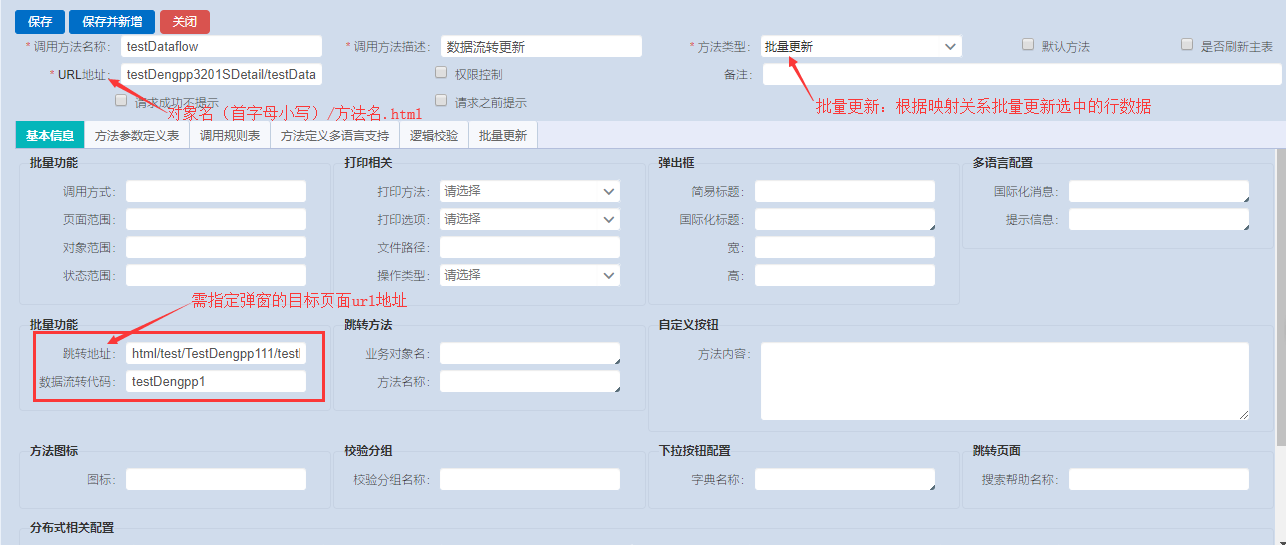Select the 逻辑校验 tab
Viewport: 1286px width, 545px height.
[x=434, y=136]
